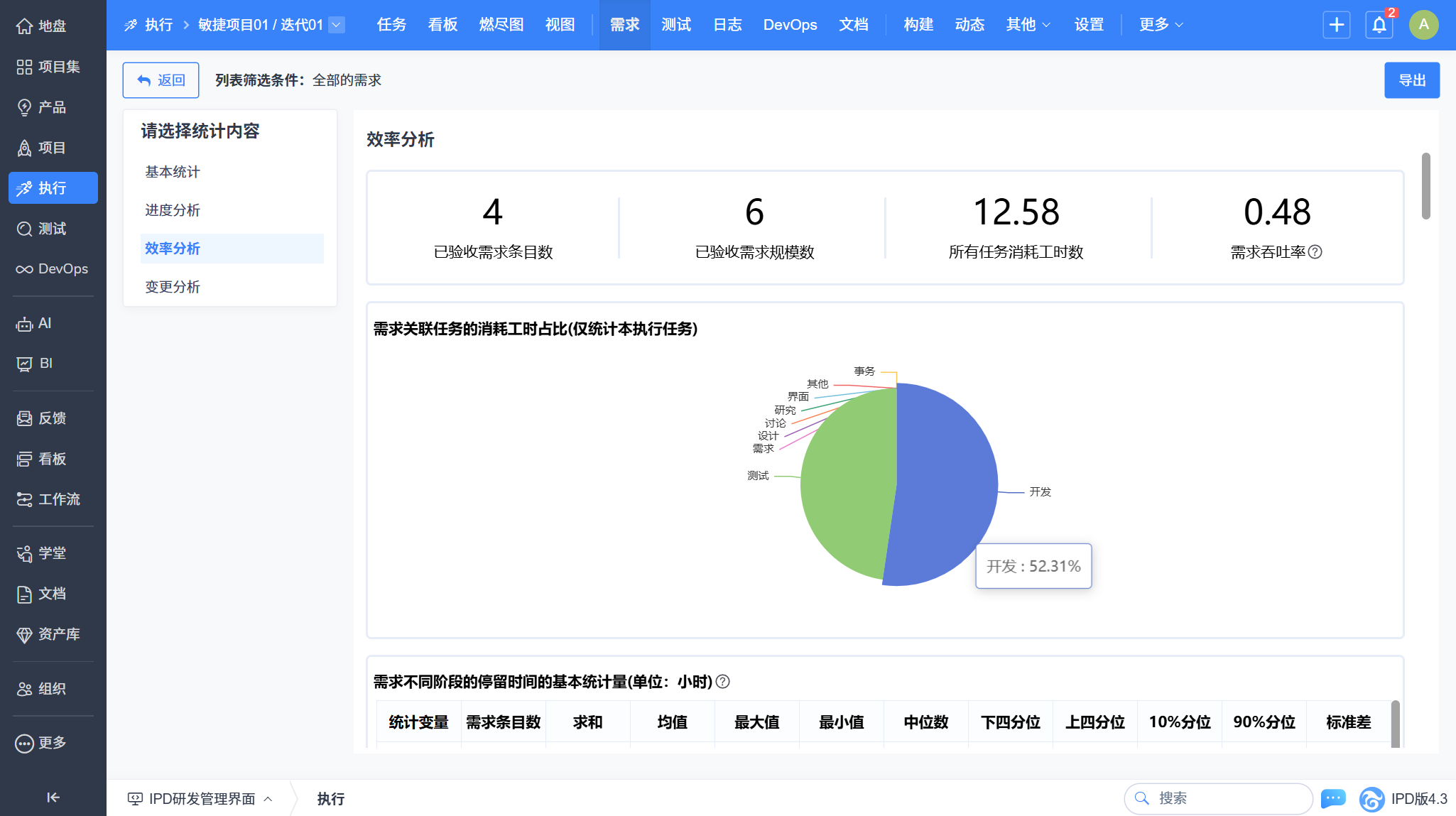Screen dimensions: 1456x816
Task: Click the notification bell icon
Action: click(x=1379, y=26)
